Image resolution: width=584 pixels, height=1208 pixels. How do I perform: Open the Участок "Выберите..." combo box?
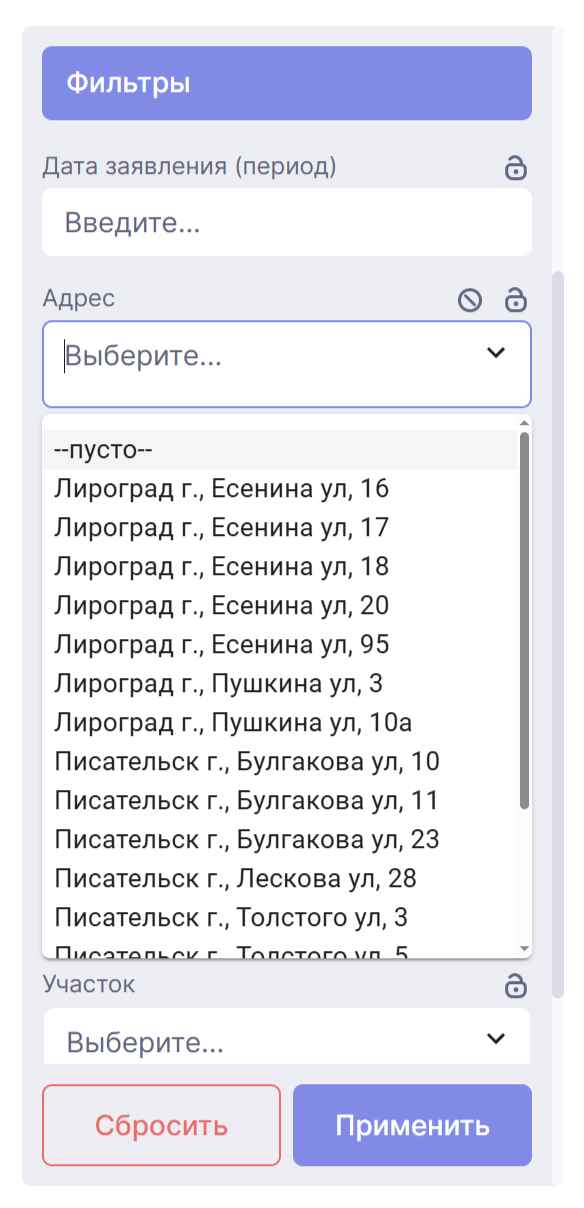[x=285, y=1041]
